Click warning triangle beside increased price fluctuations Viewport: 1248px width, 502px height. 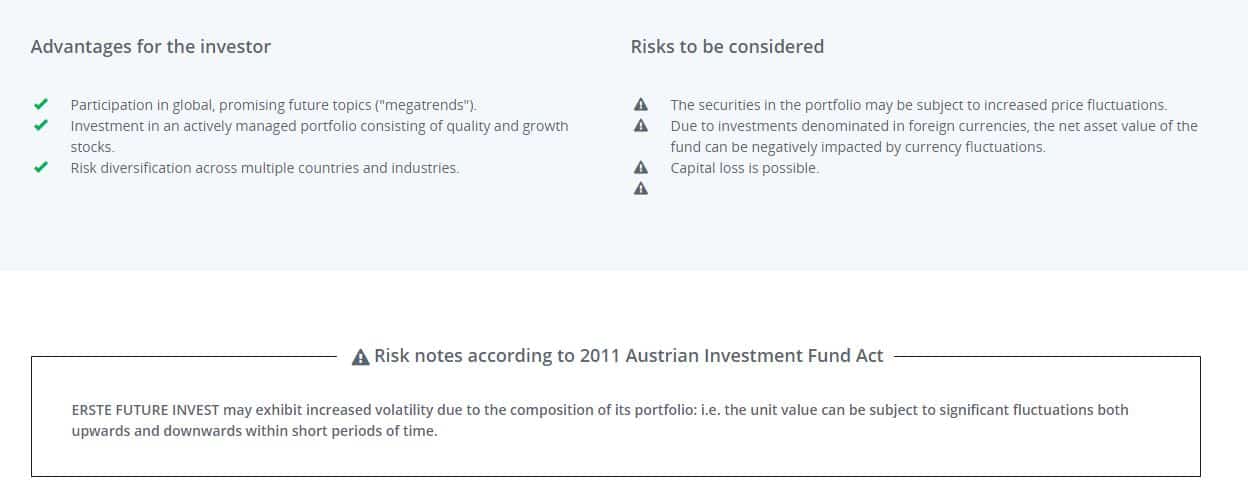pos(641,104)
